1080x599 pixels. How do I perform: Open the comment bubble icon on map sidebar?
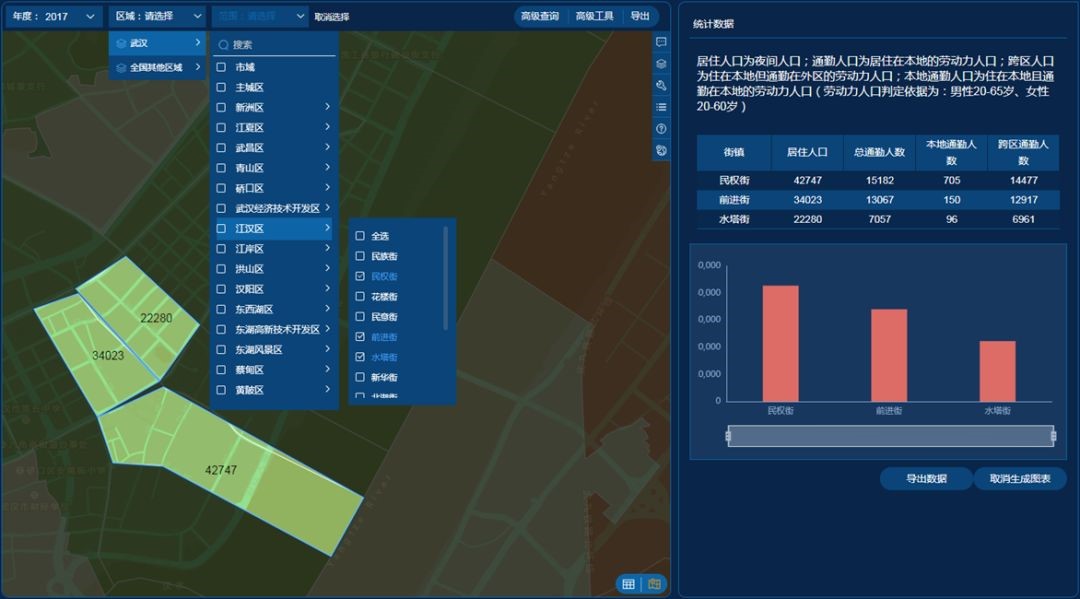click(x=661, y=42)
